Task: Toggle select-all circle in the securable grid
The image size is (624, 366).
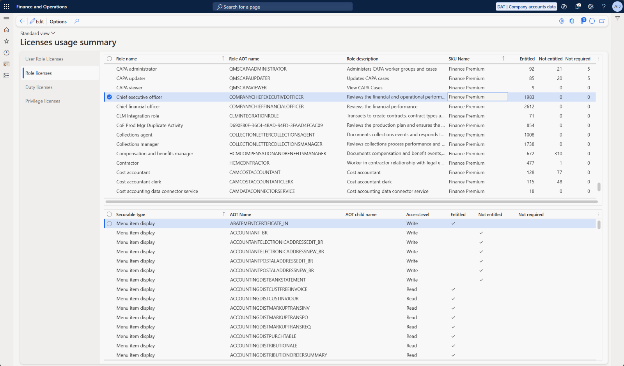Action: click(109, 214)
